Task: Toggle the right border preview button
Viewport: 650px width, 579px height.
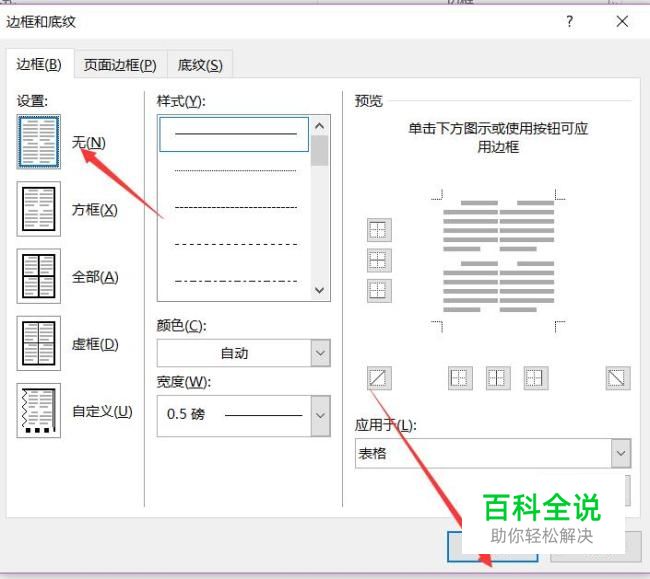Action: click(x=536, y=378)
